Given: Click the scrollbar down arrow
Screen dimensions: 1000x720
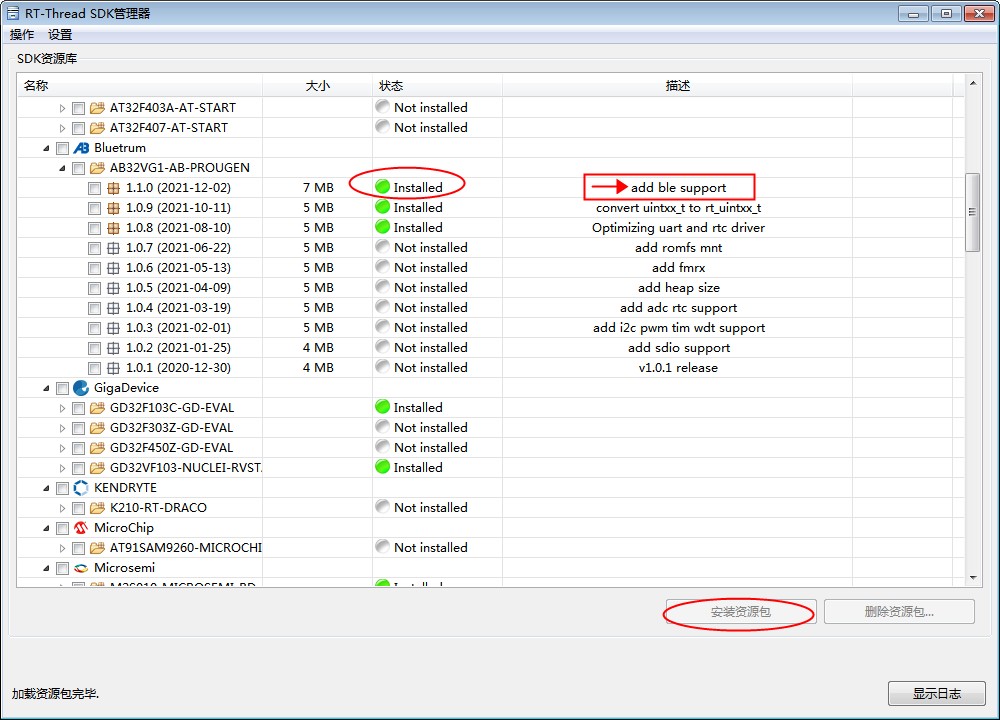Looking at the screenshot, I should click(x=973, y=578).
